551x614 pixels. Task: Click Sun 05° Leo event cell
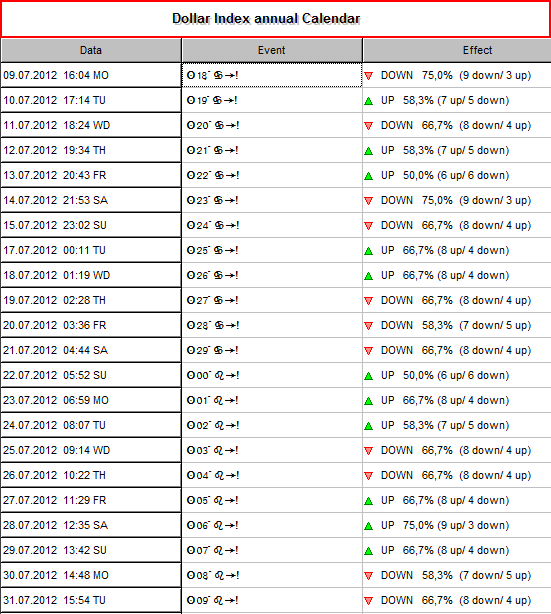pyautogui.click(x=272, y=500)
